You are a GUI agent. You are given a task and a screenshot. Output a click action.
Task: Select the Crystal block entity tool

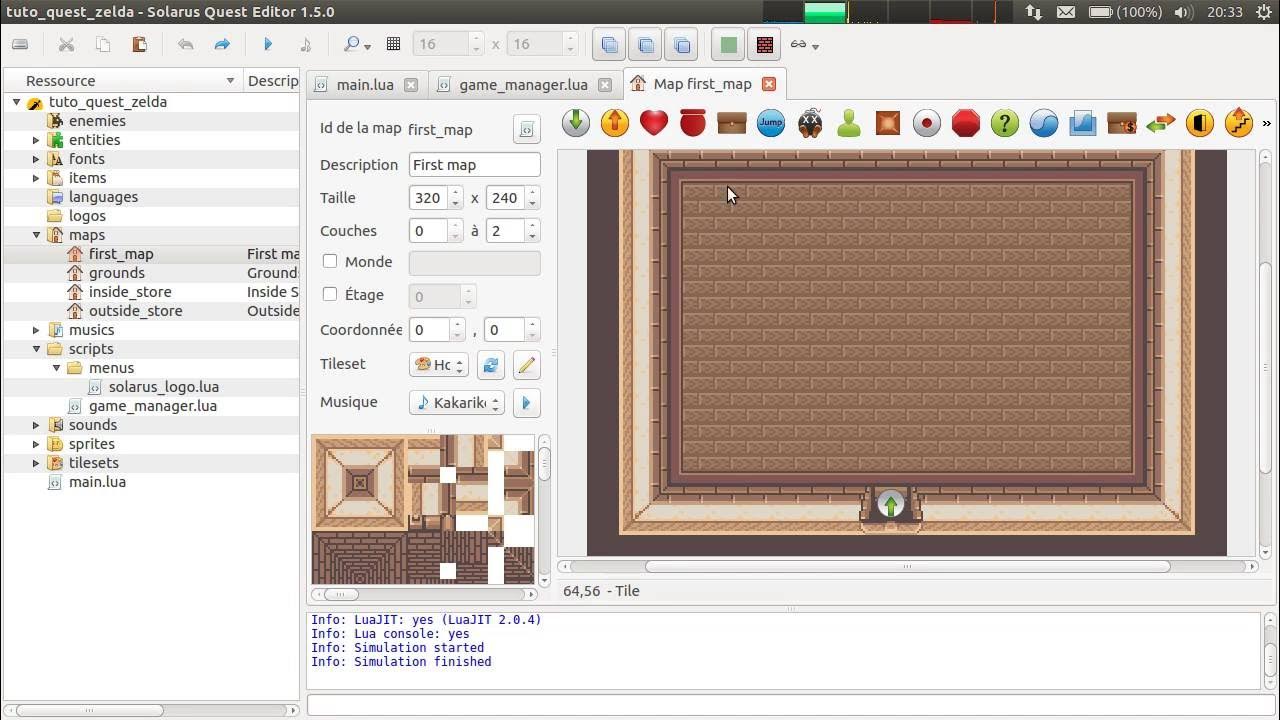coord(1083,123)
